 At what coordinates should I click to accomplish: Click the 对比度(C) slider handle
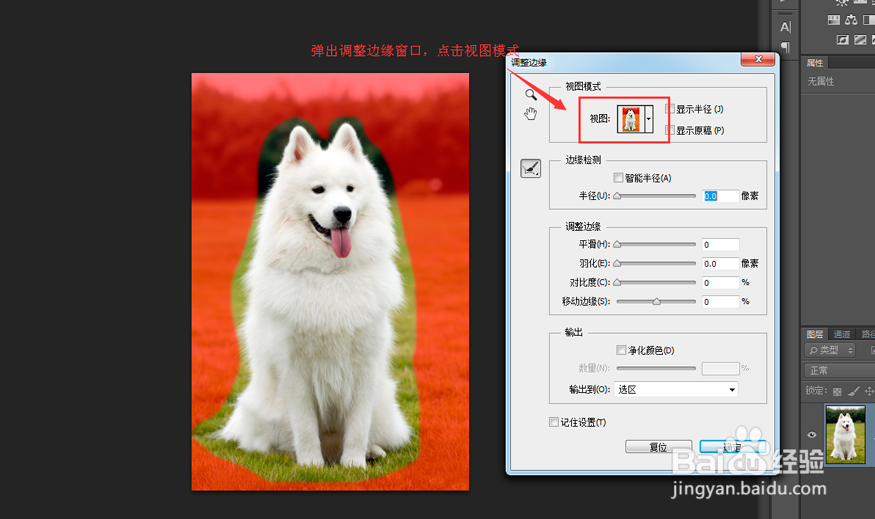tap(617, 282)
